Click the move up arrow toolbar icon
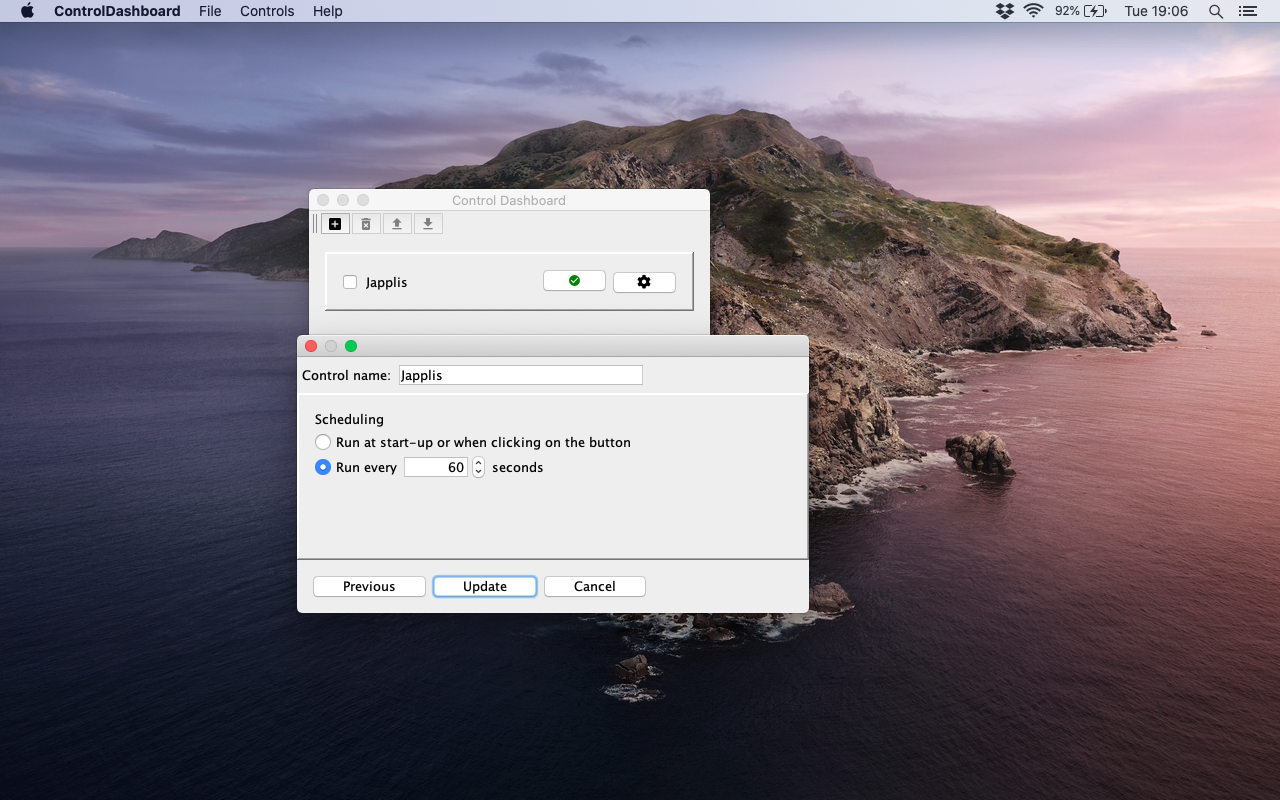Viewport: 1280px width, 800px height. point(397,224)
